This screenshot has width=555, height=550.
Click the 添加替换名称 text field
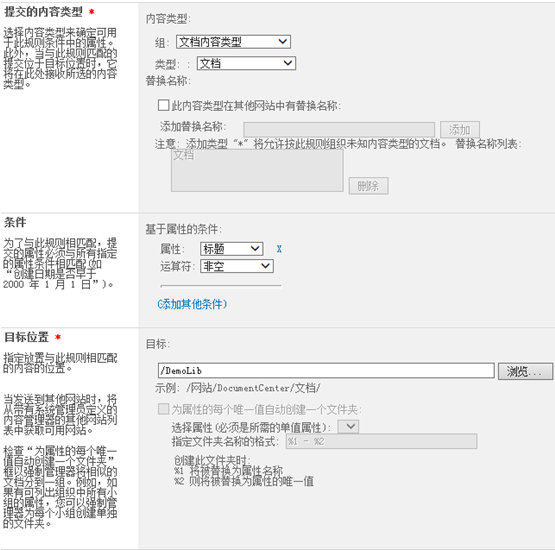coord(339,130)
